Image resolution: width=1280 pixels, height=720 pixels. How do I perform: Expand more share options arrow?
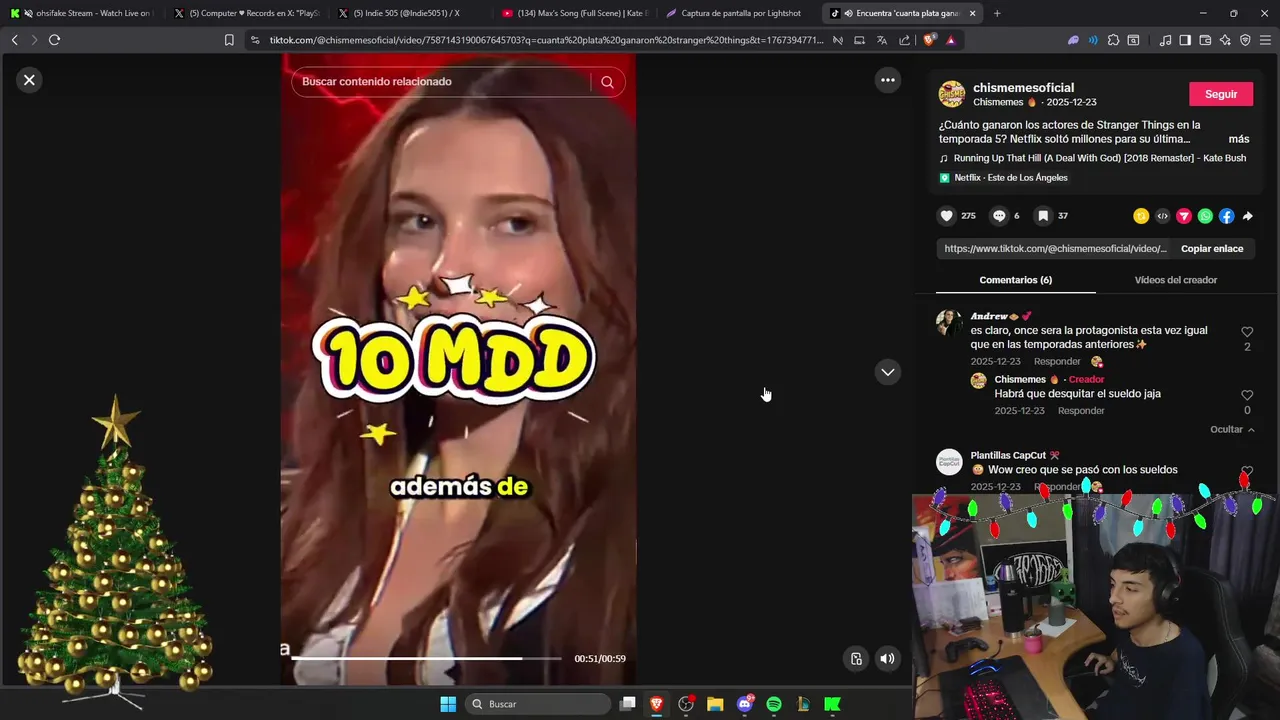[x=1248, y=216]
